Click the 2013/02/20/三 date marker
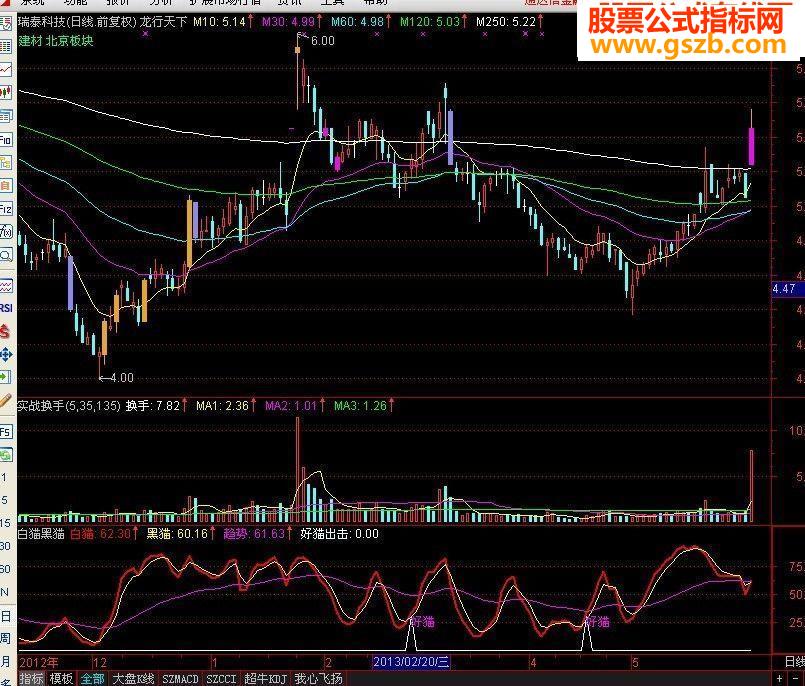Screen dimensions: 805x686 pos(411,662)
